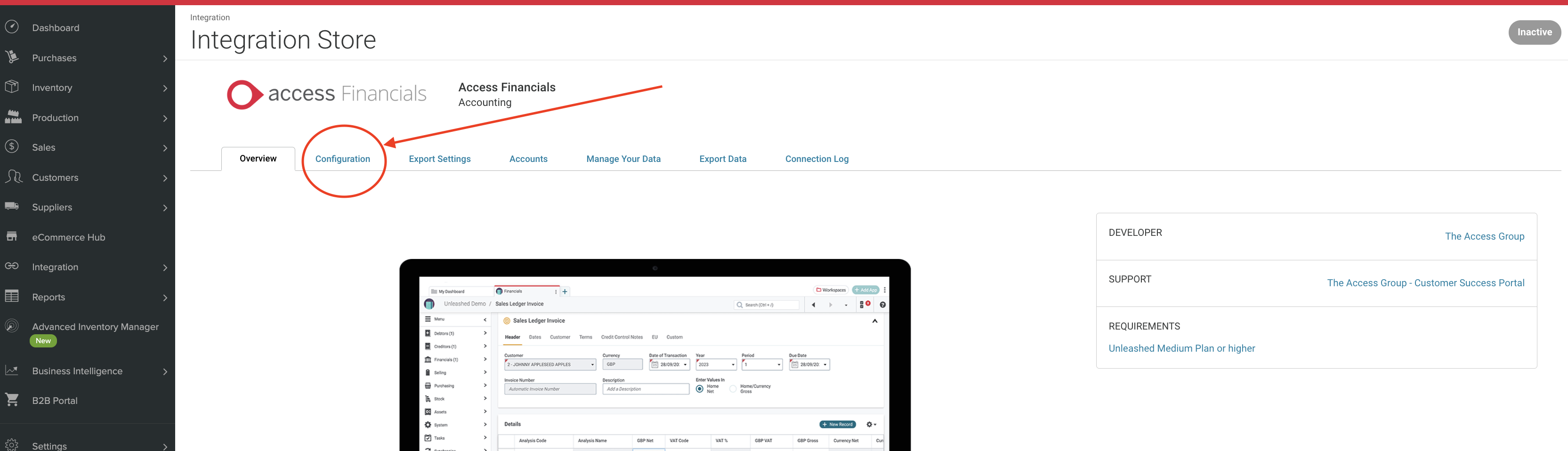Screen dimensions: 1568x451
Task: Click the Integration breadcrumb text
Action: click(210, 17)
